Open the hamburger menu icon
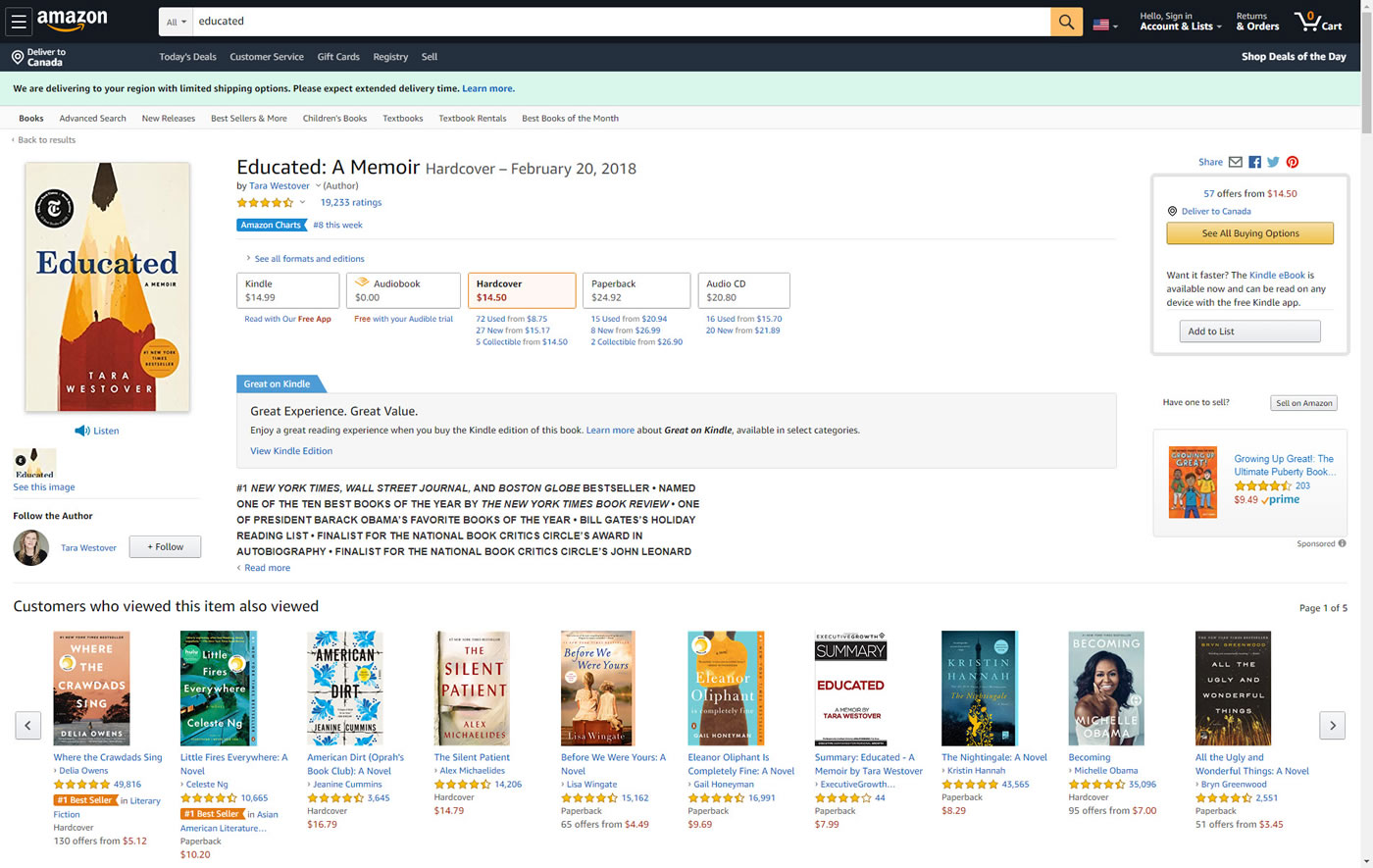Image resolution: width=1373 pixels, height=868 pixels. point(19,22)
